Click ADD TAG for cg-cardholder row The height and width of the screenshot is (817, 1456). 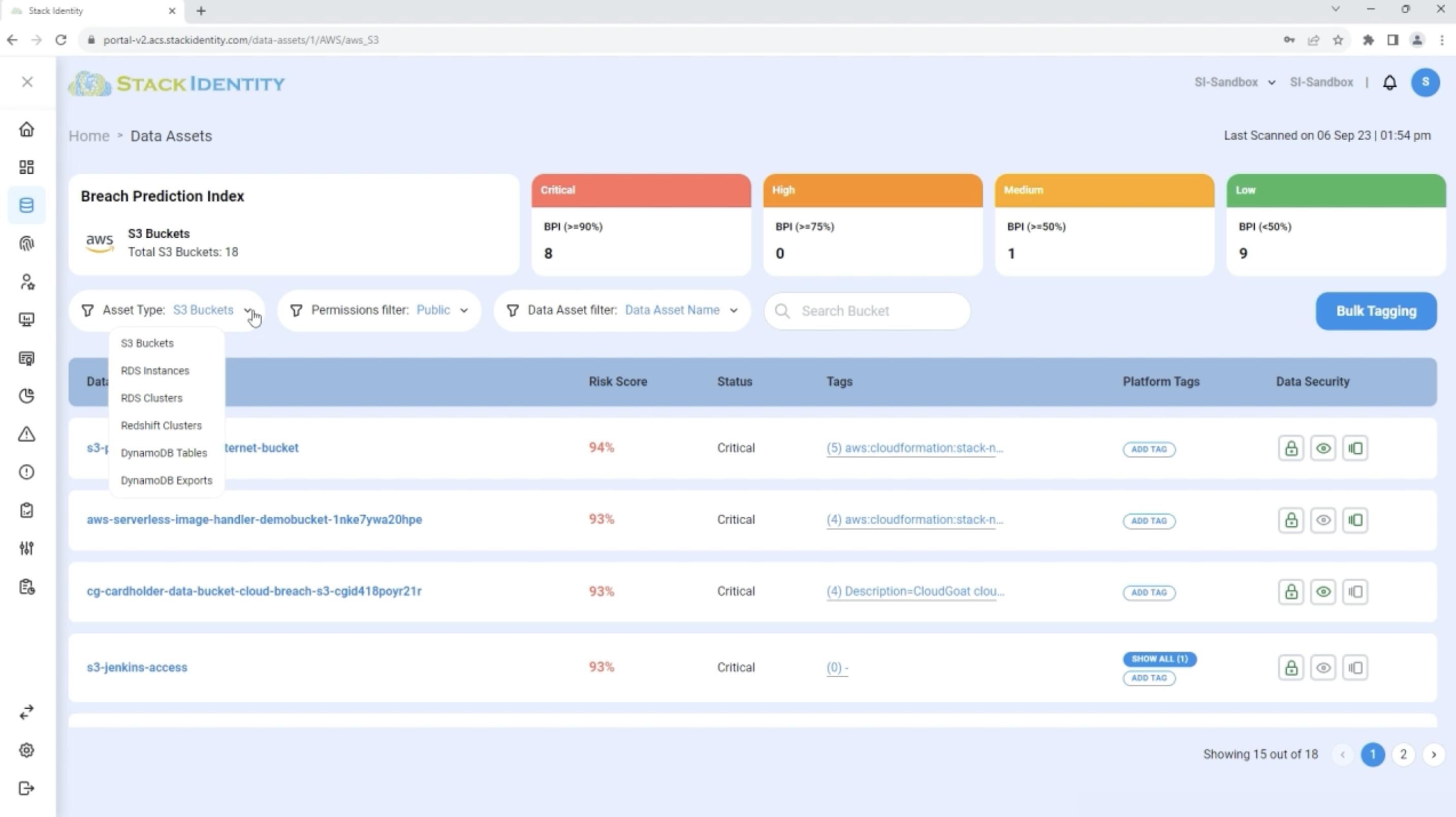click(1149, 592)
